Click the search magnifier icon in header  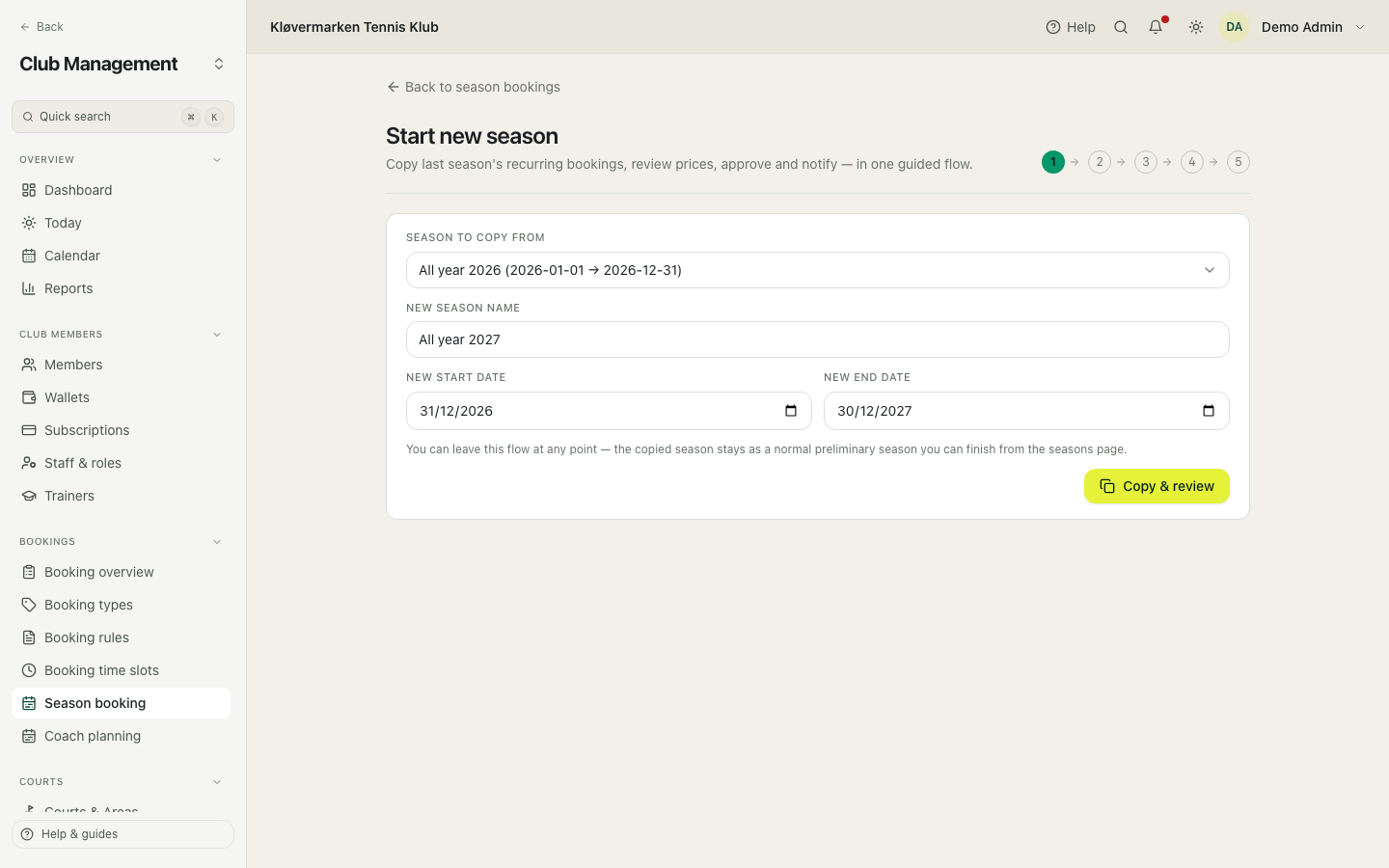pyautogui.click(x=1121, y=27)
